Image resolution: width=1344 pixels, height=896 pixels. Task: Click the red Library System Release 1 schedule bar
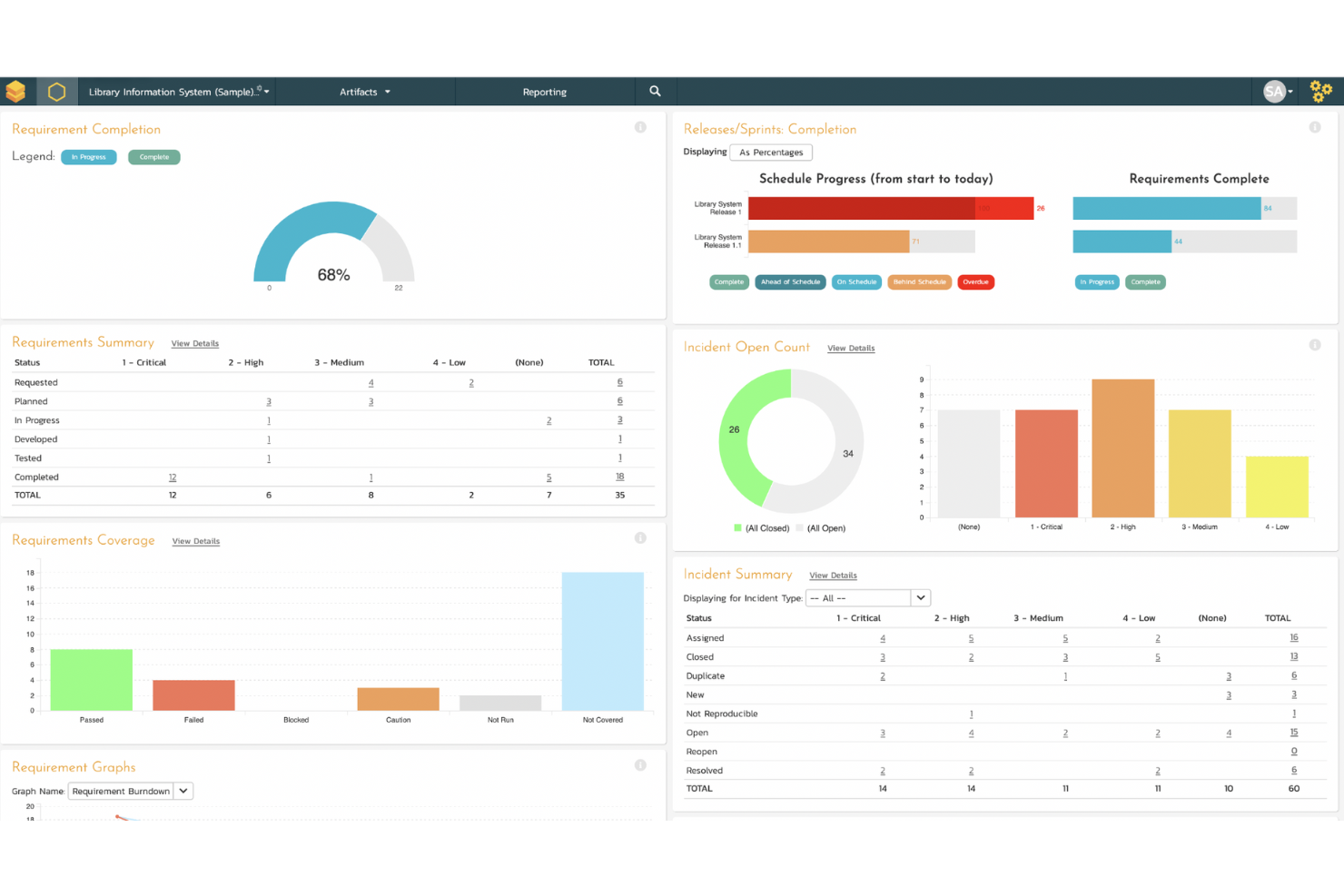tap(891, 208)
